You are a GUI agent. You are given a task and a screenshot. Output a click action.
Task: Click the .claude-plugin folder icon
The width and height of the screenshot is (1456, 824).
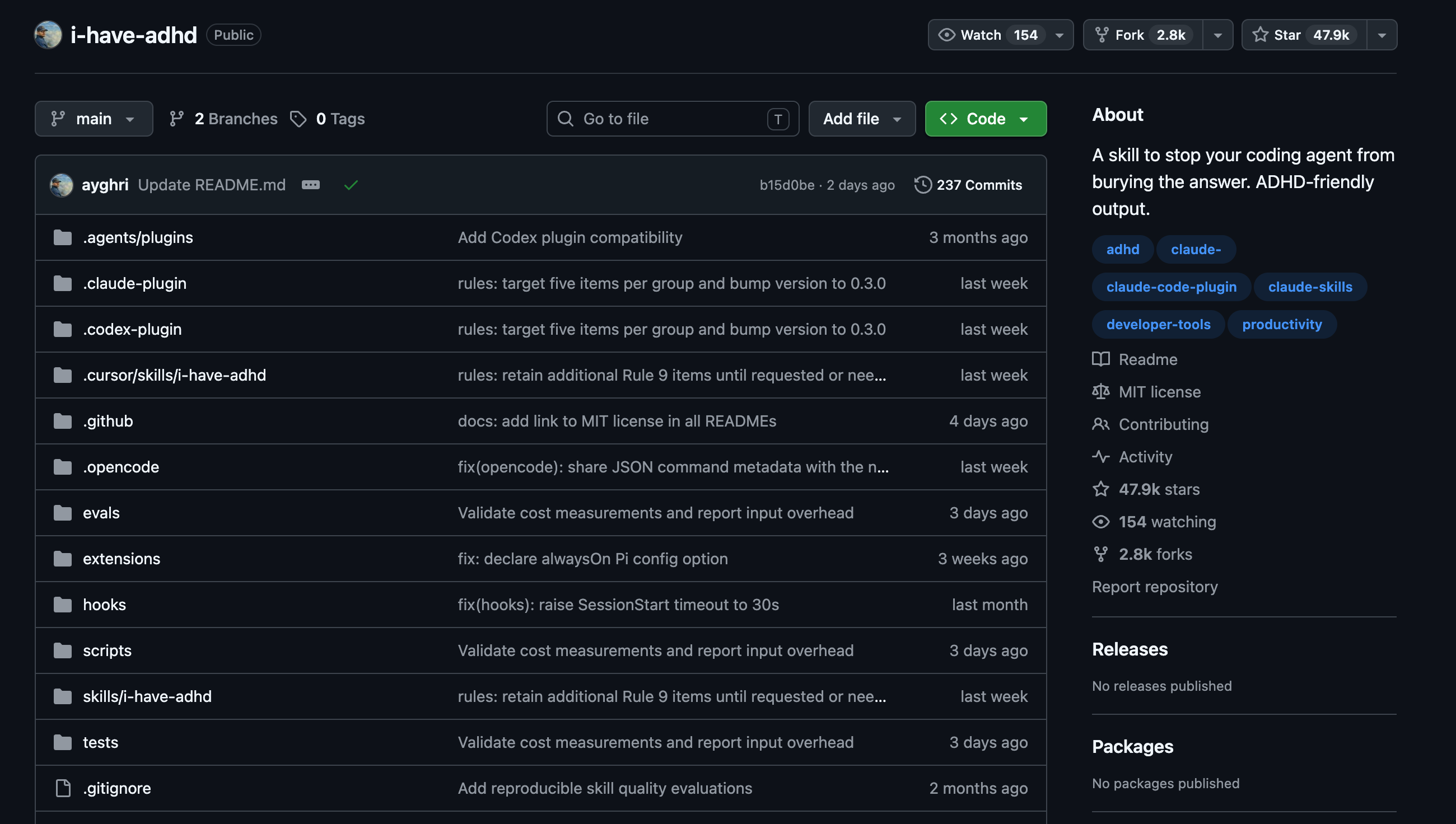62,284
